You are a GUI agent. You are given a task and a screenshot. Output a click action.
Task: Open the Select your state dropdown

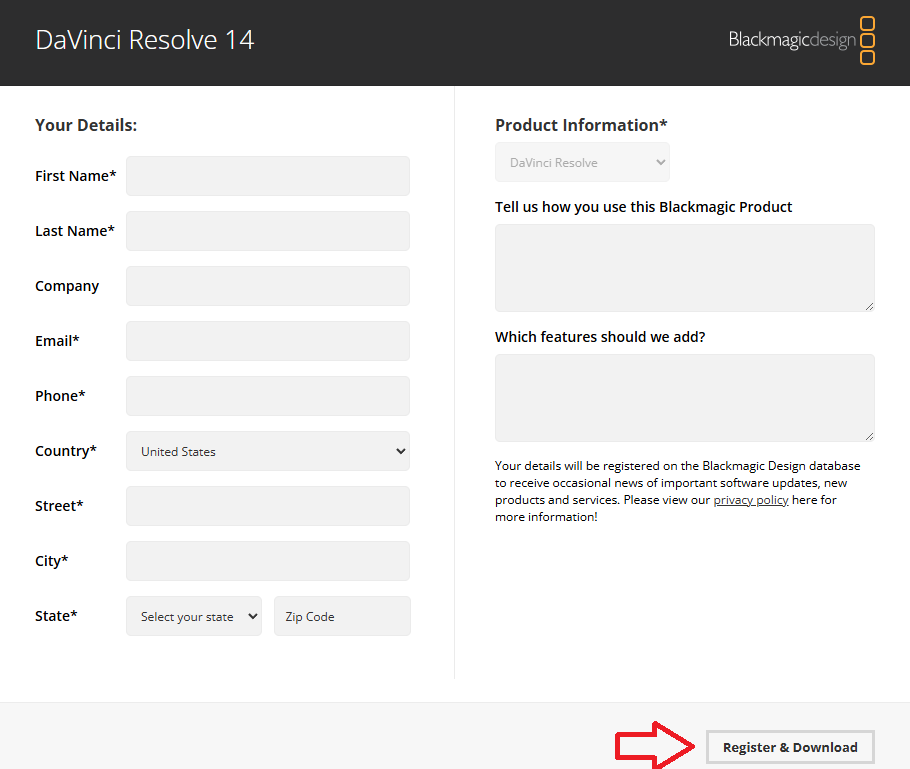pyautogui.click(x=193, y=616)
